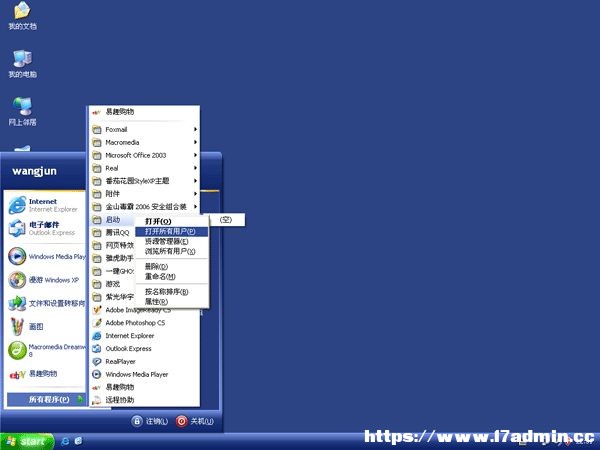Open 所有程序(P) all programs menu
This screenshot has width=600, height=450.
pos(46,399)
